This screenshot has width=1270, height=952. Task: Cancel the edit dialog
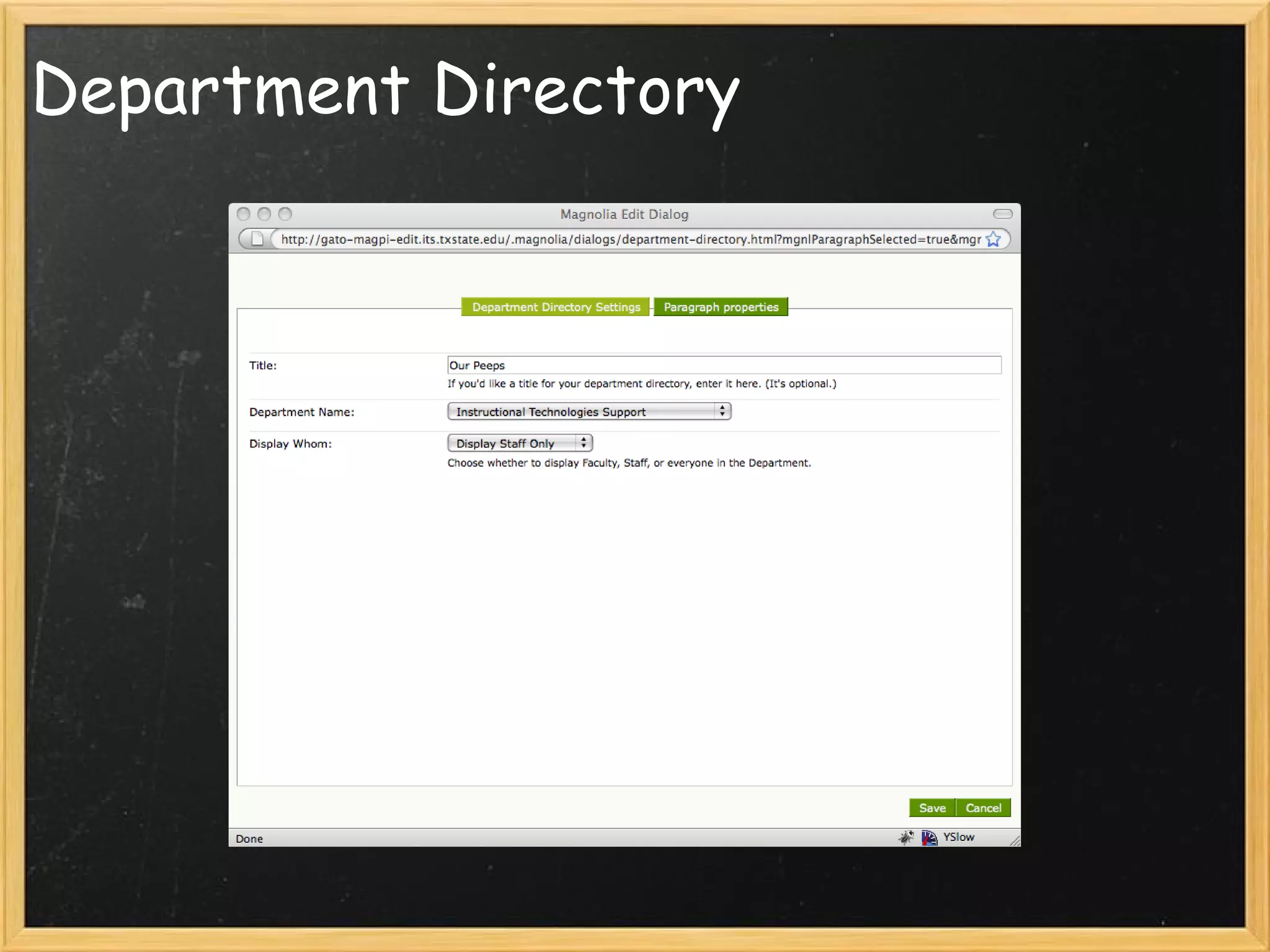[x=984, y=808]
